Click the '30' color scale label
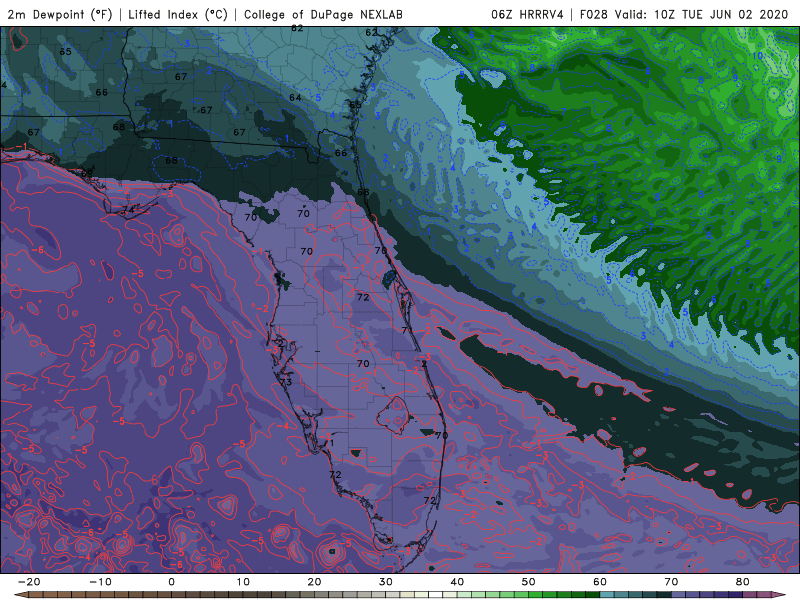Screen dimensions: 800x600 (x=386, y=582)
